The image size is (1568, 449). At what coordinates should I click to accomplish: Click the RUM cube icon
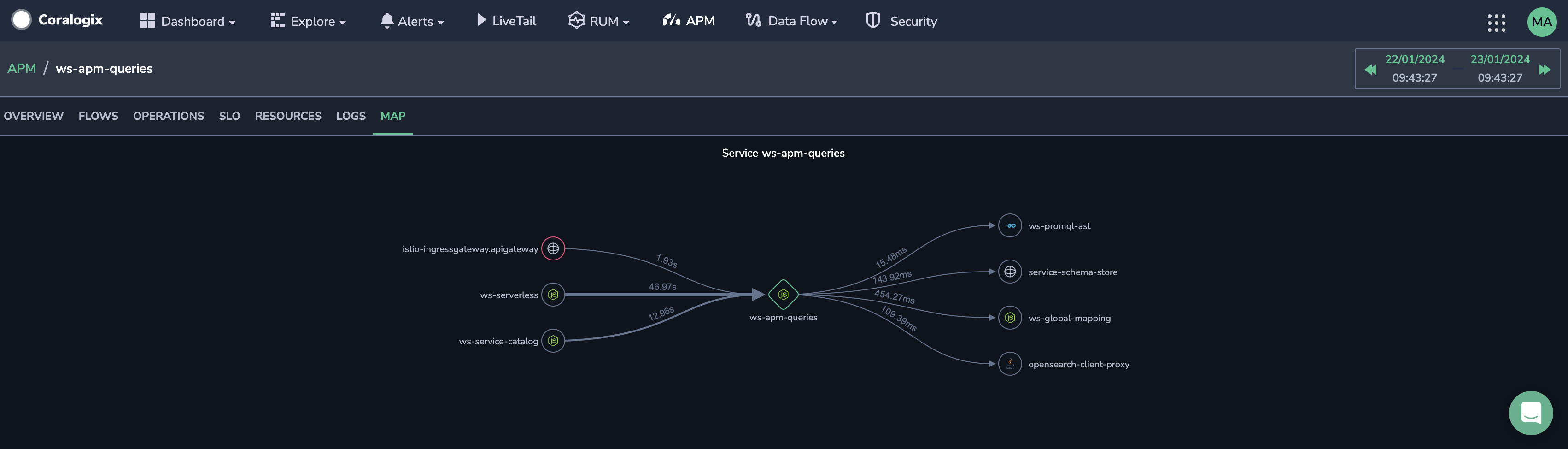tap(576, 20)
